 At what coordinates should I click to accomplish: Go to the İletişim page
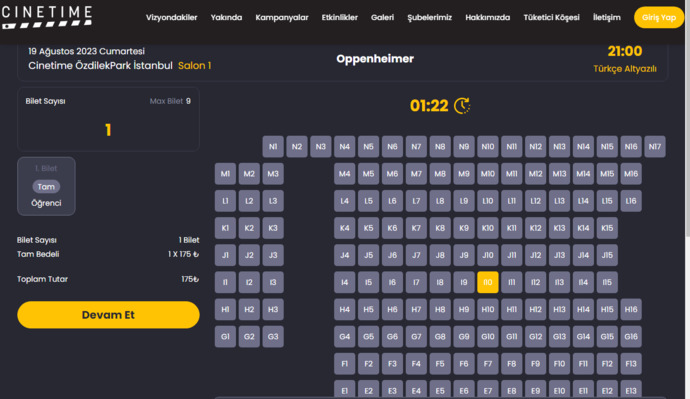point(606,18)
